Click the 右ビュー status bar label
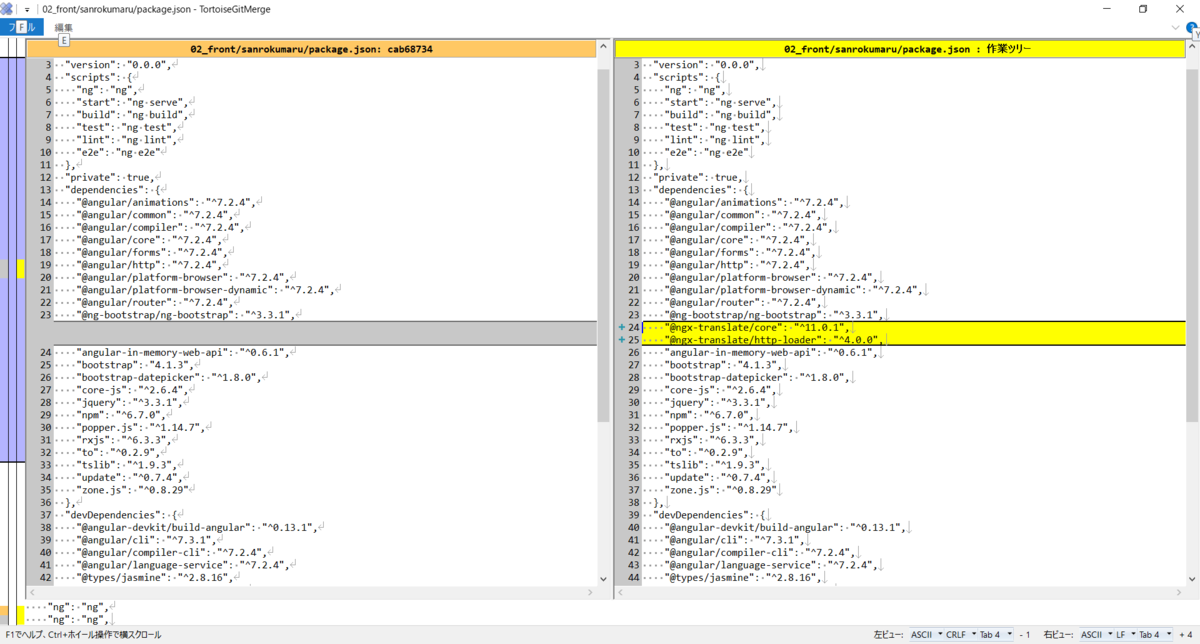The image size is (1200, 644). [1060, 634]
